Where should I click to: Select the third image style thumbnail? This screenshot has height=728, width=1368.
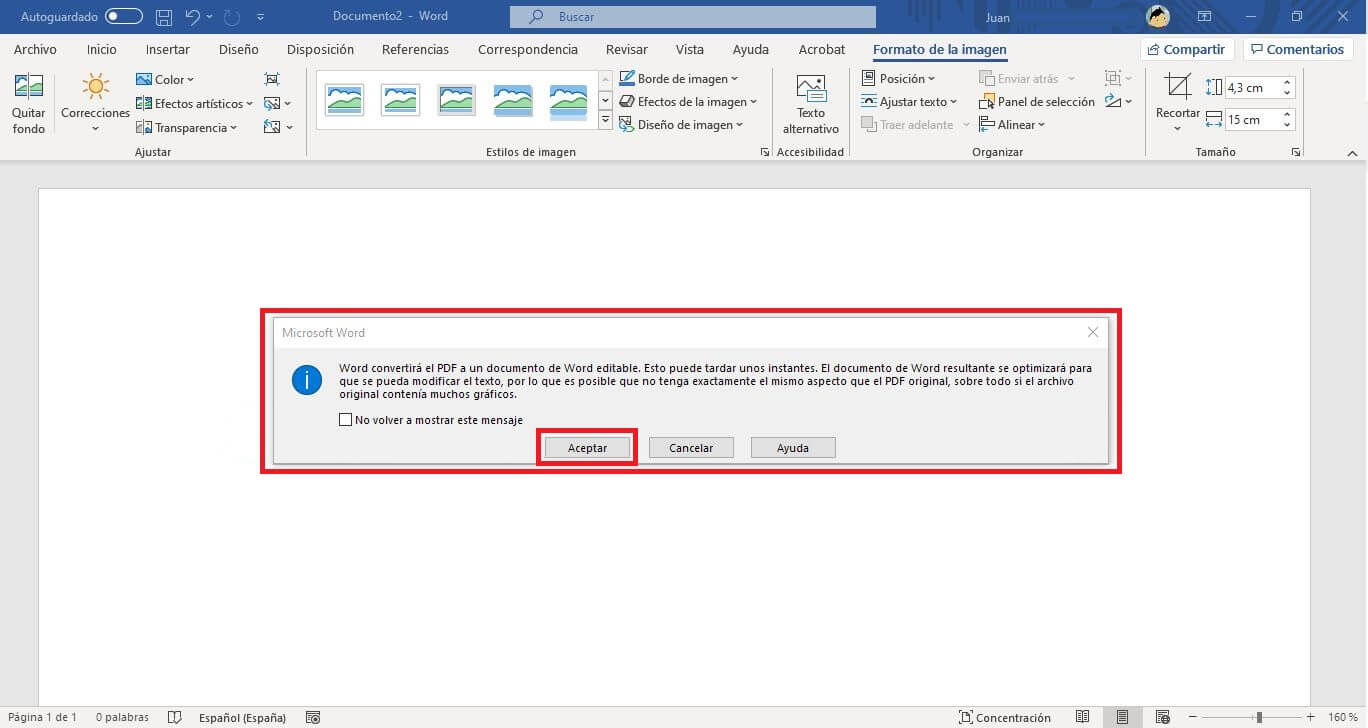(x=457, y=99)
